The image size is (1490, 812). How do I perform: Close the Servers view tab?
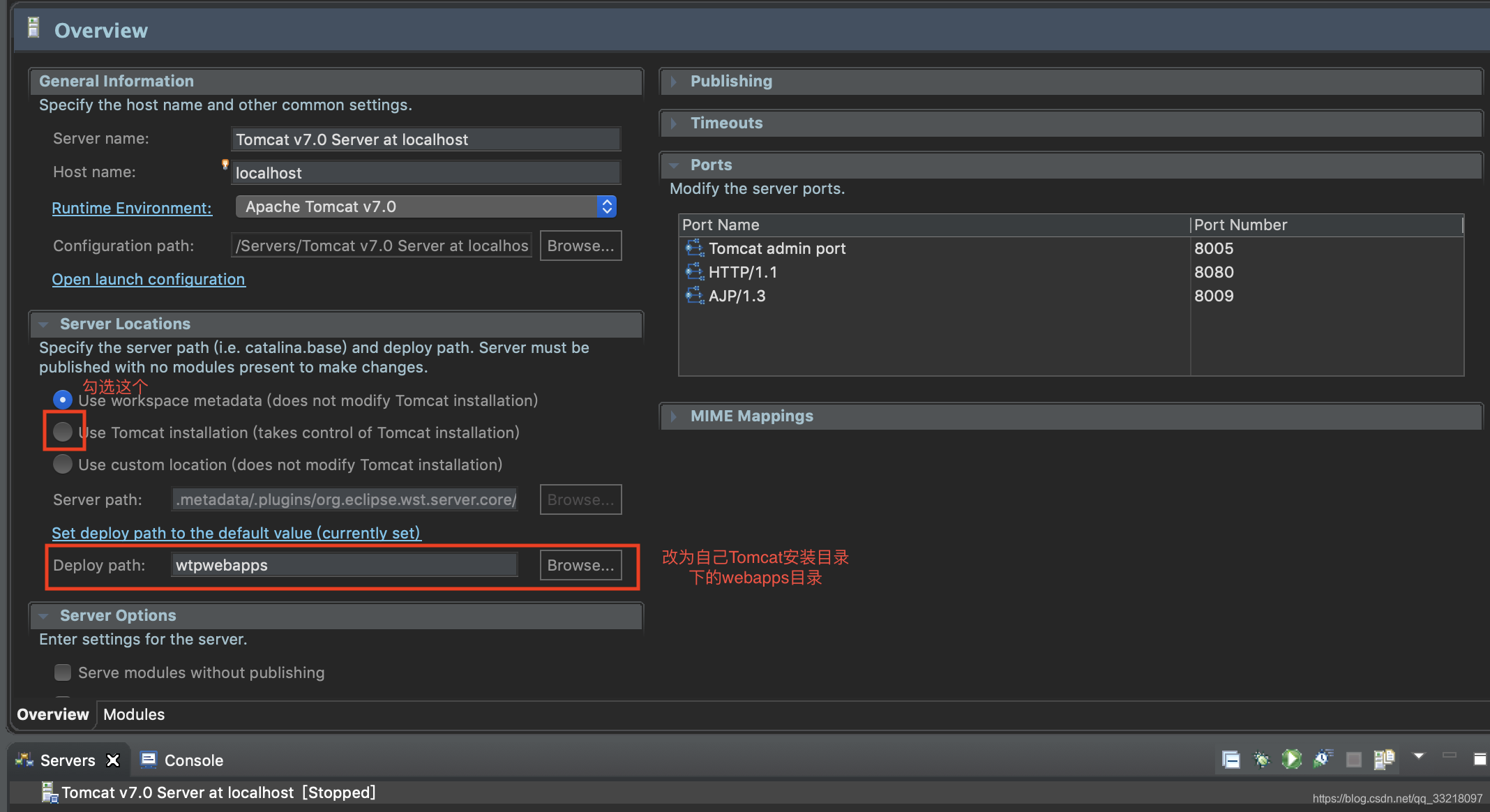(x=112, y=760)
